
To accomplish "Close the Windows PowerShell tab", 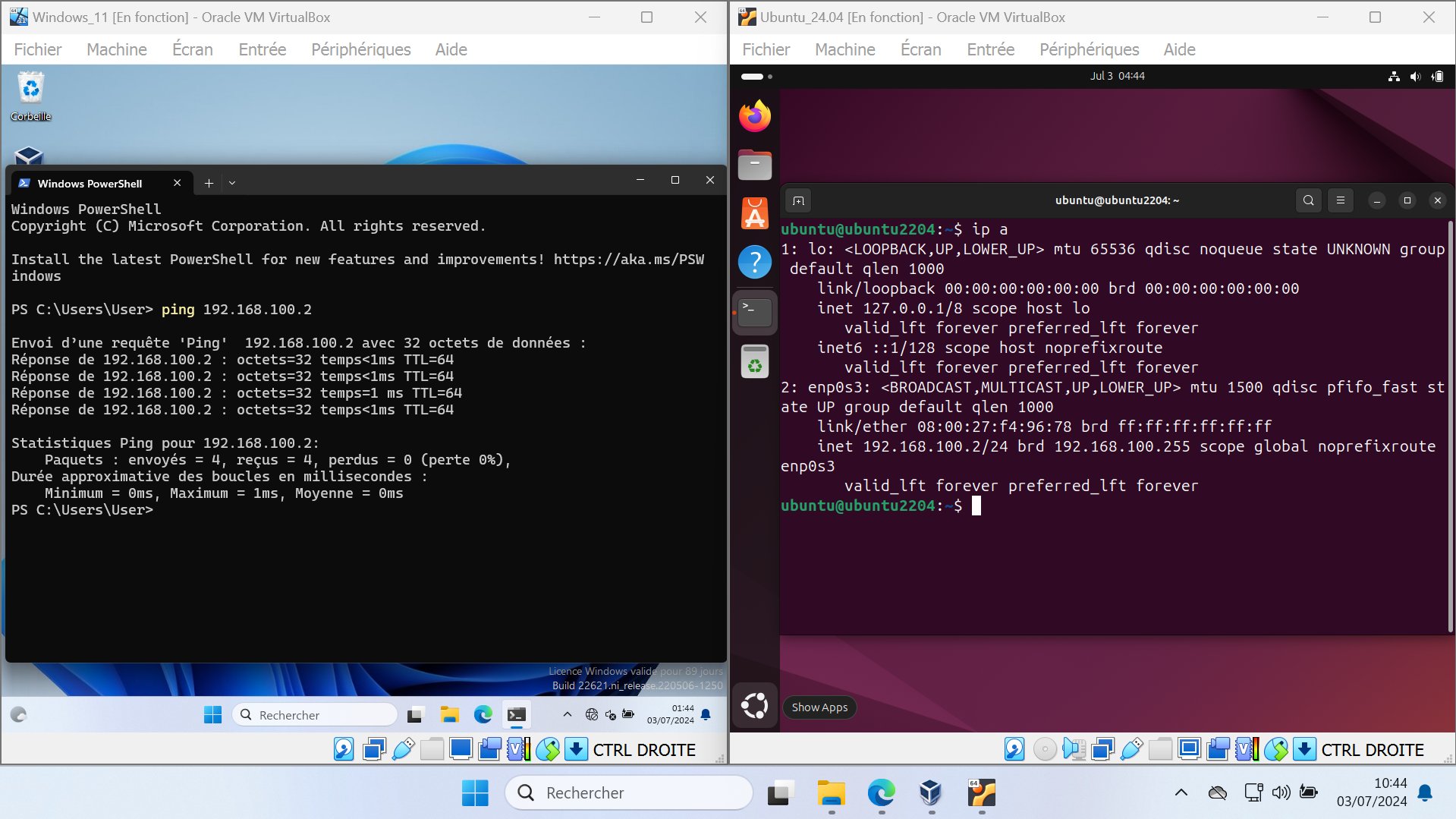I will coord(177,183).
